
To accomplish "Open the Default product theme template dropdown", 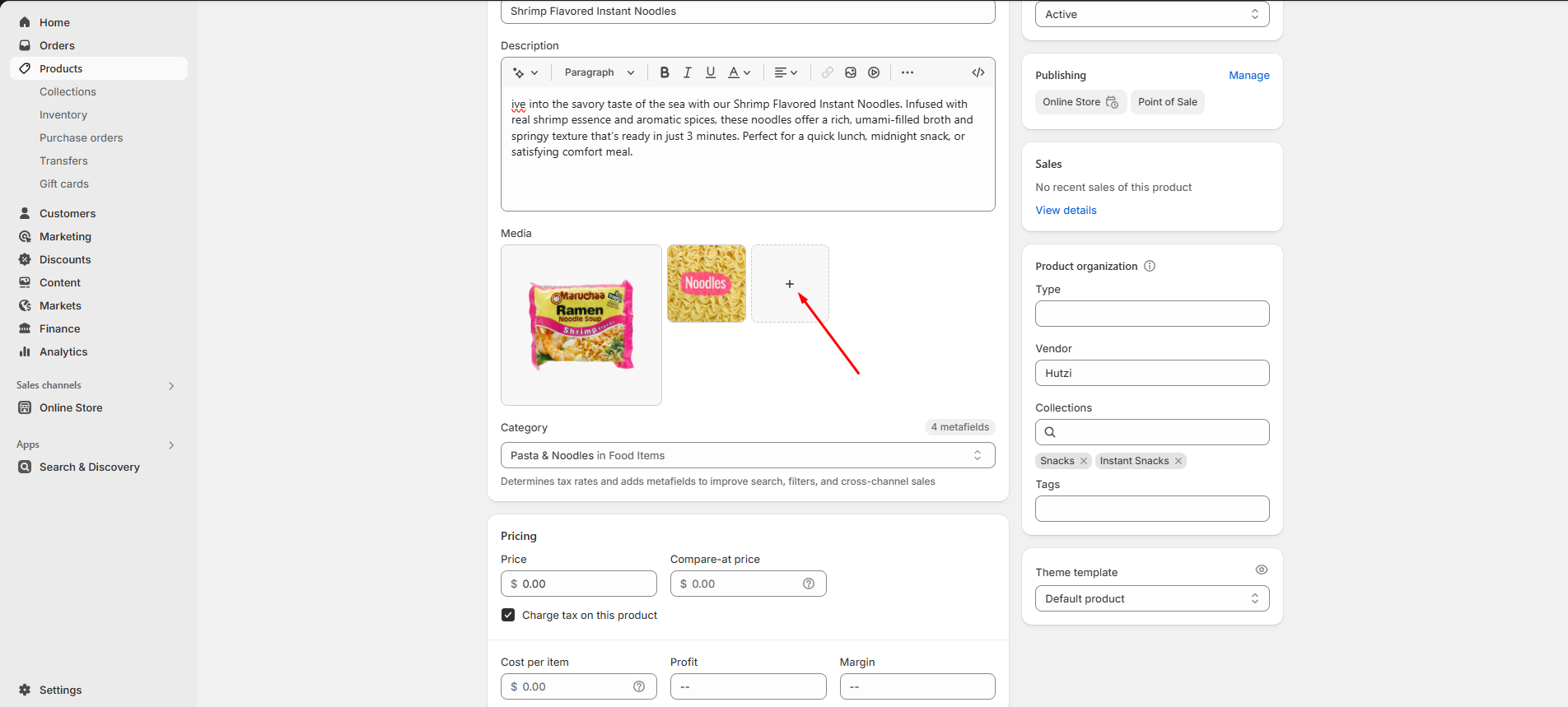I will point(1151,598).
